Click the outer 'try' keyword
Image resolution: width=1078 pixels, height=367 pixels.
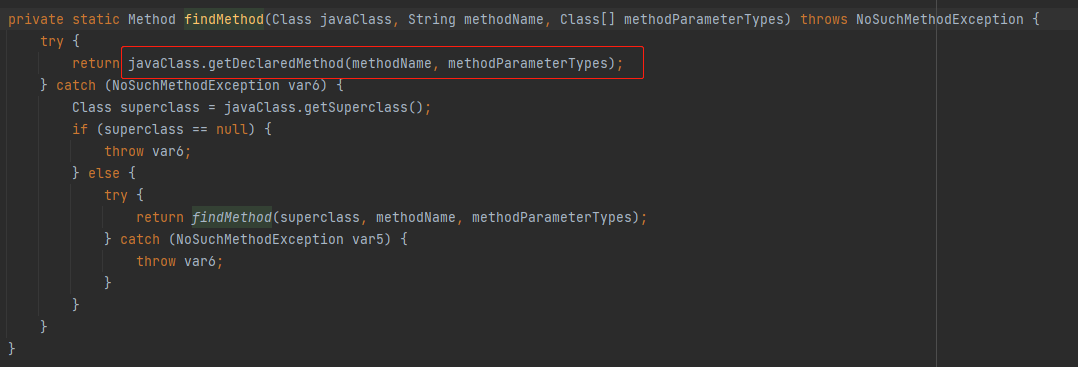coord(52,41)
